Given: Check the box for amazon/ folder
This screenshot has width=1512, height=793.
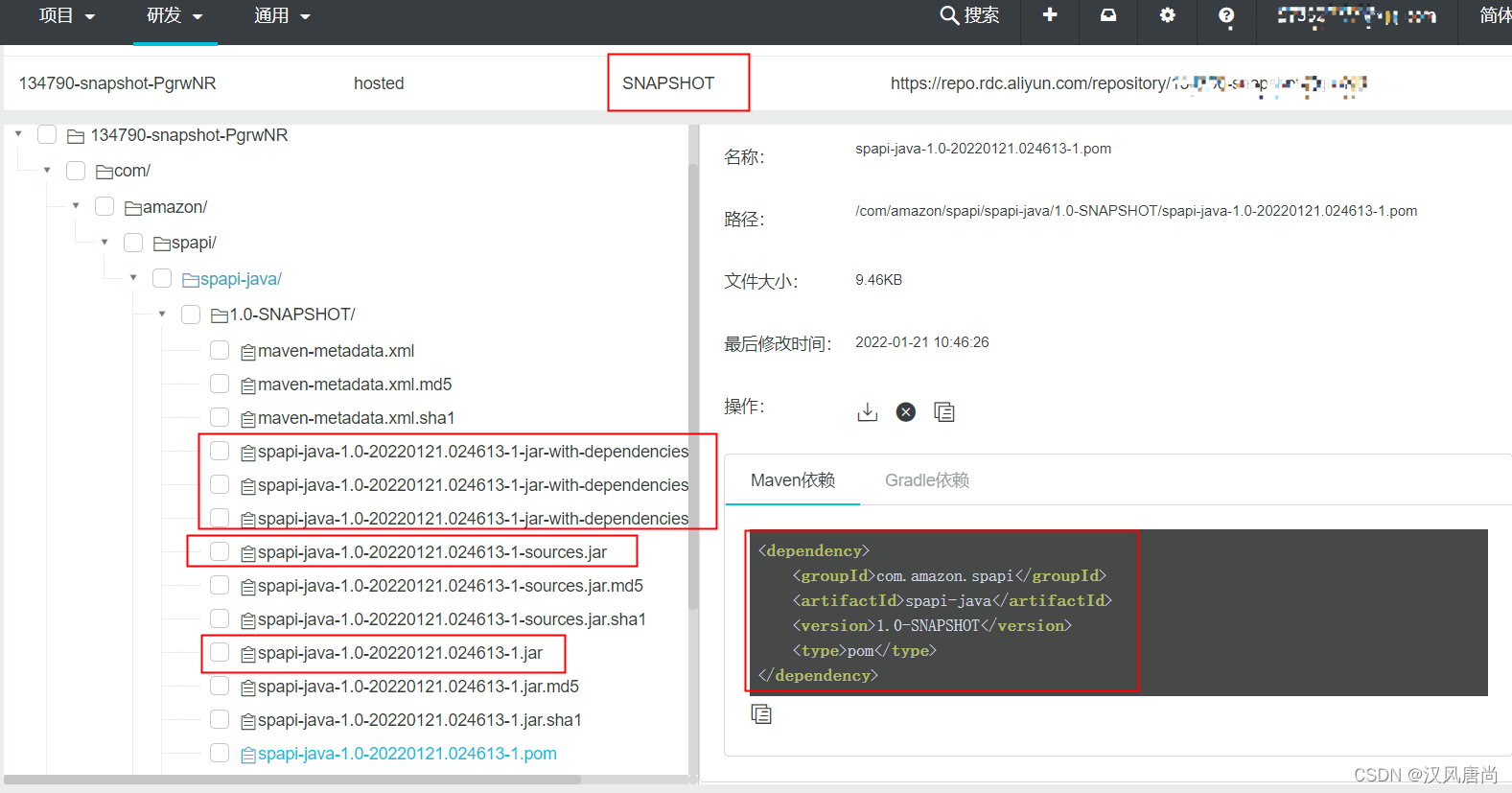Looking at the screenshot, I should point(105,206).
